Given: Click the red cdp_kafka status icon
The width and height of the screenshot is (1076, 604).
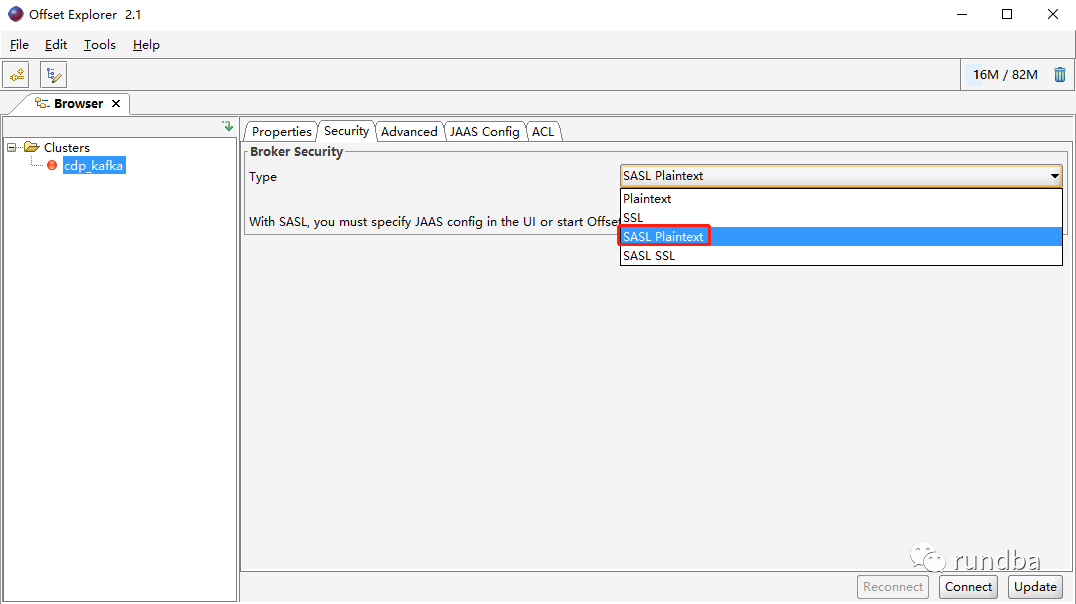Looking at the screenshot, I should click(x=51, y=165).
